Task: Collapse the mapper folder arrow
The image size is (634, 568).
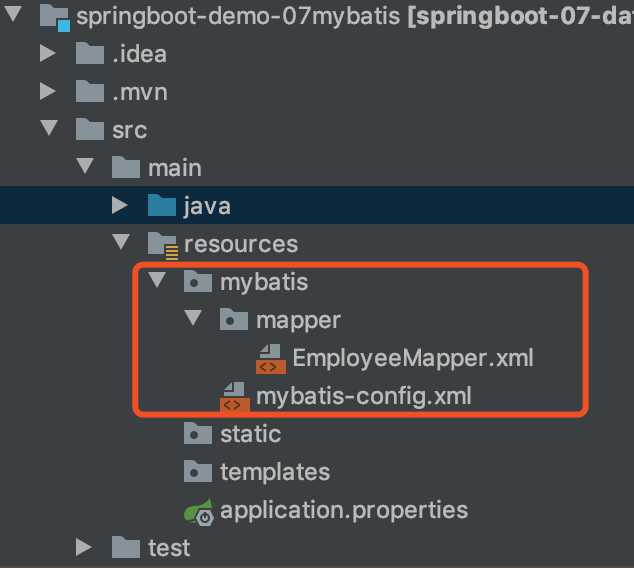Action: pos(193,318)
